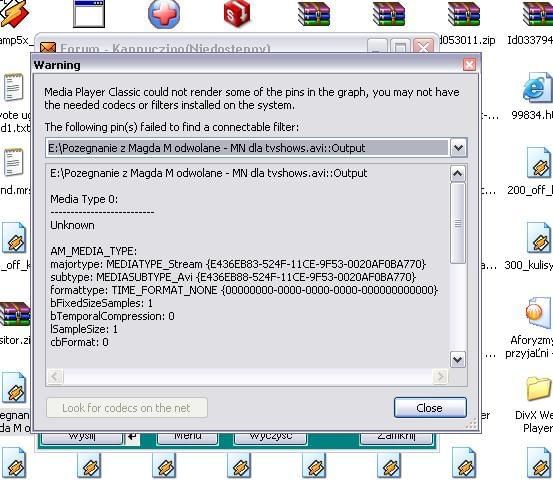Click the subtype MEDIASUBTYPE_Avi line
The width and height of the screenshot is (553, 483).
click(233, 277)
